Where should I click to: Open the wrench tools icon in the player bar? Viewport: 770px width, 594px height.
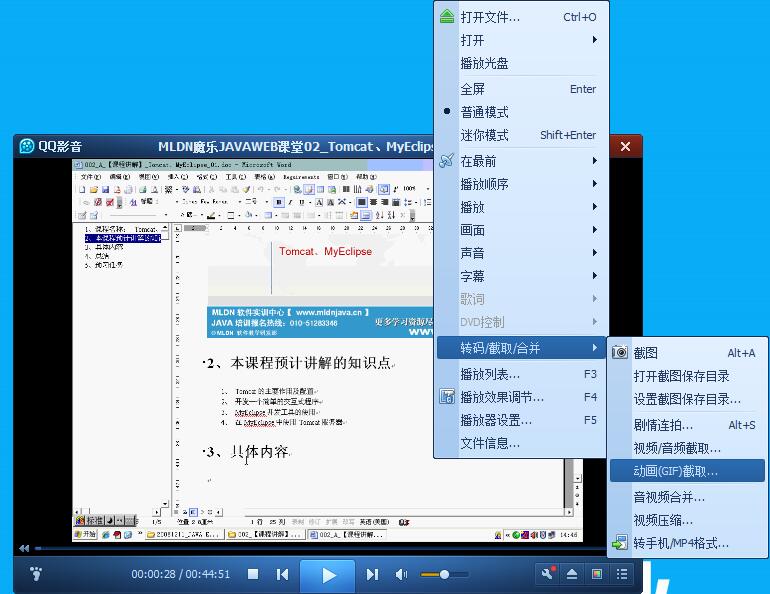tap(548, 573)
